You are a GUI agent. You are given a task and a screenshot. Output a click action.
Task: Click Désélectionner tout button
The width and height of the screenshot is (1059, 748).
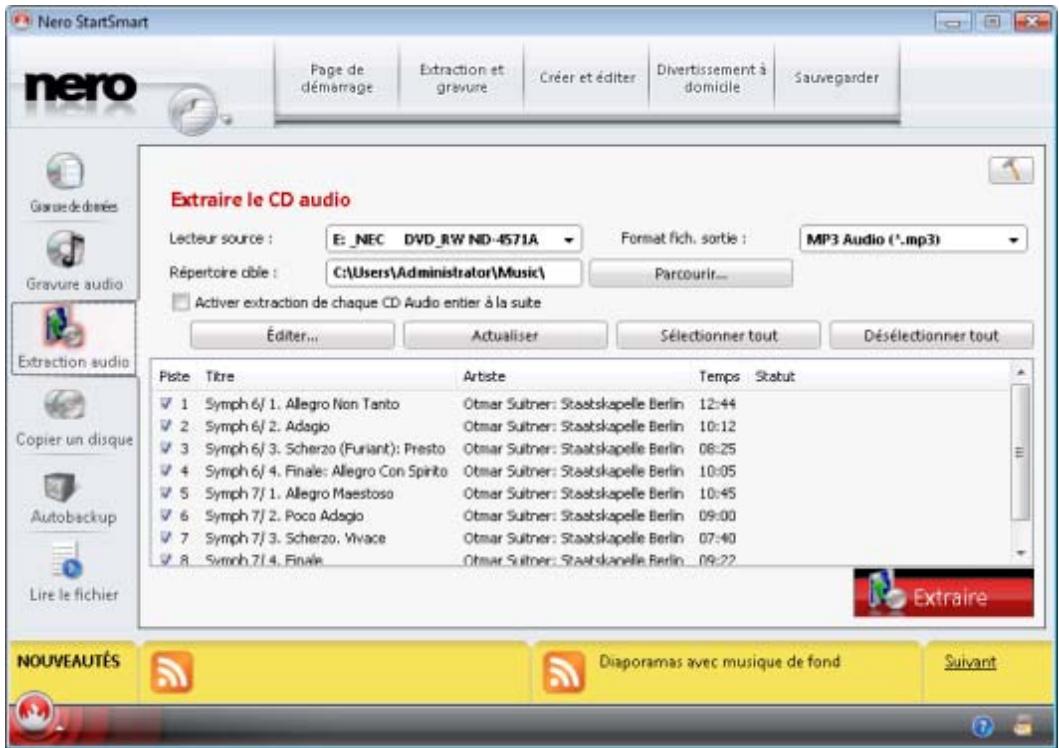tap(931, 336)
